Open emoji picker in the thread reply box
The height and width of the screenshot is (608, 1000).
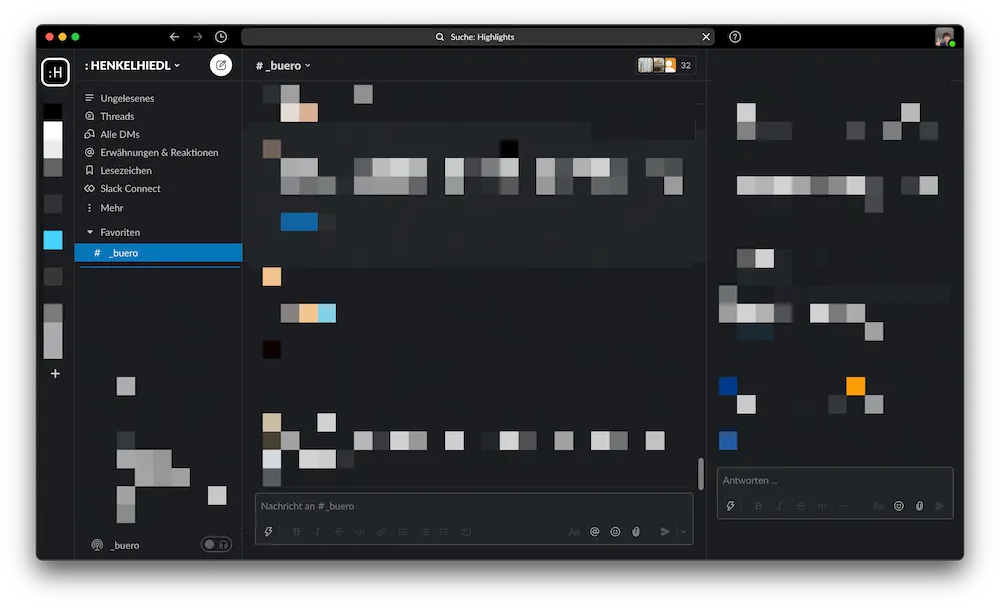point(899,506)
